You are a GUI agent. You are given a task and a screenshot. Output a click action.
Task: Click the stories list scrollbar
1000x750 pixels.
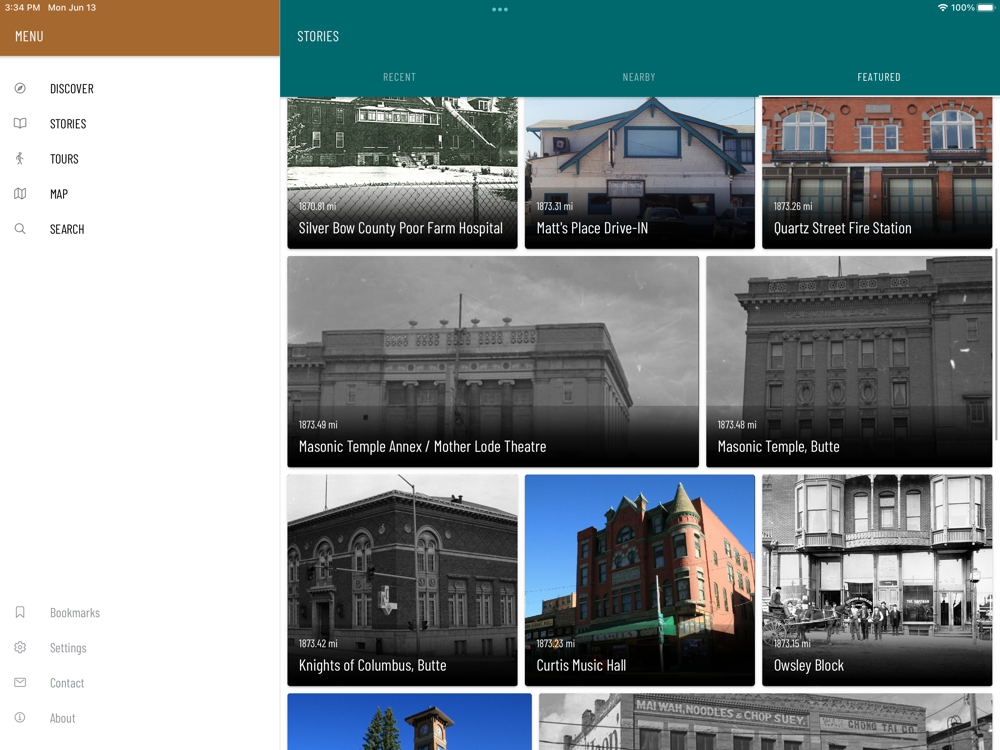pos(996,344)
